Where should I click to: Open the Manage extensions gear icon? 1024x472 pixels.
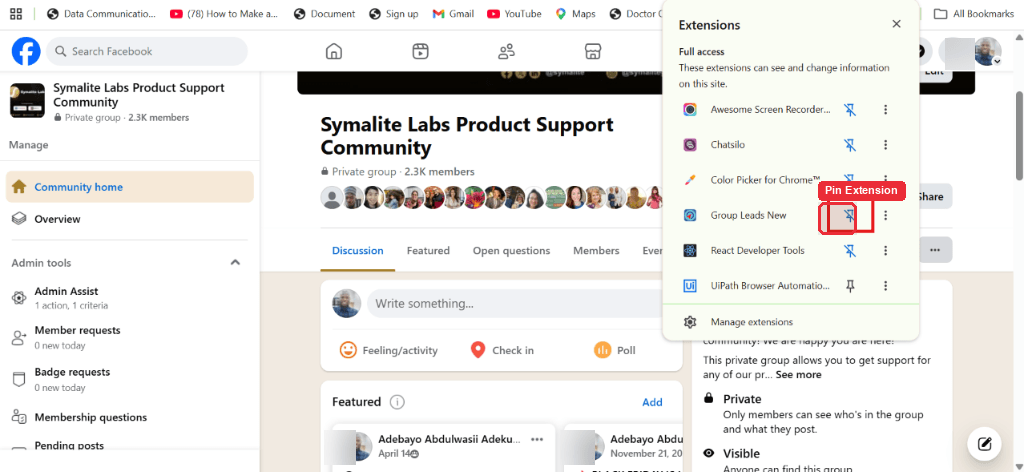pyautogui.click(x=690, y=322)
